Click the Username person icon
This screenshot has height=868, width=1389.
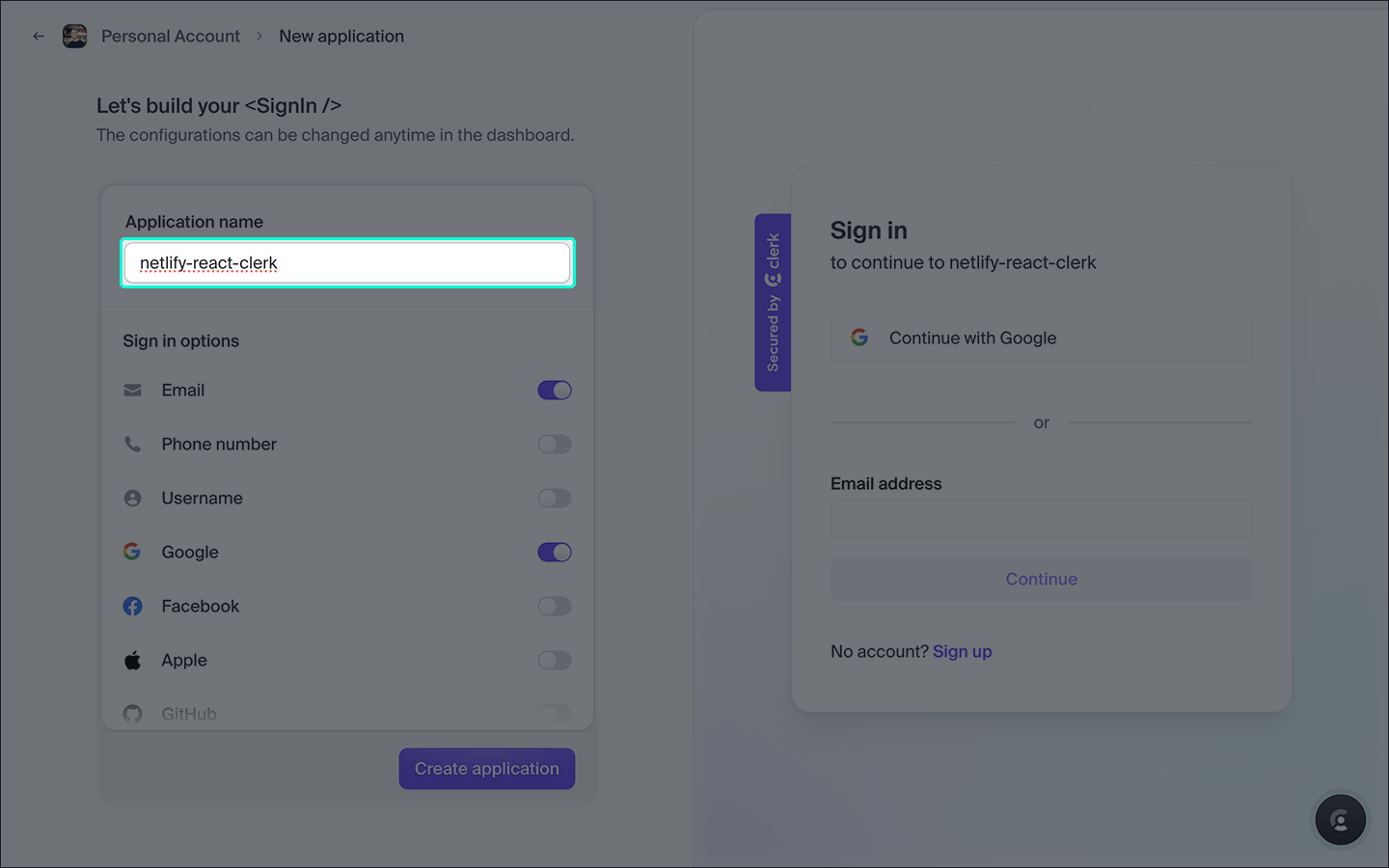[x=133, y=499]
